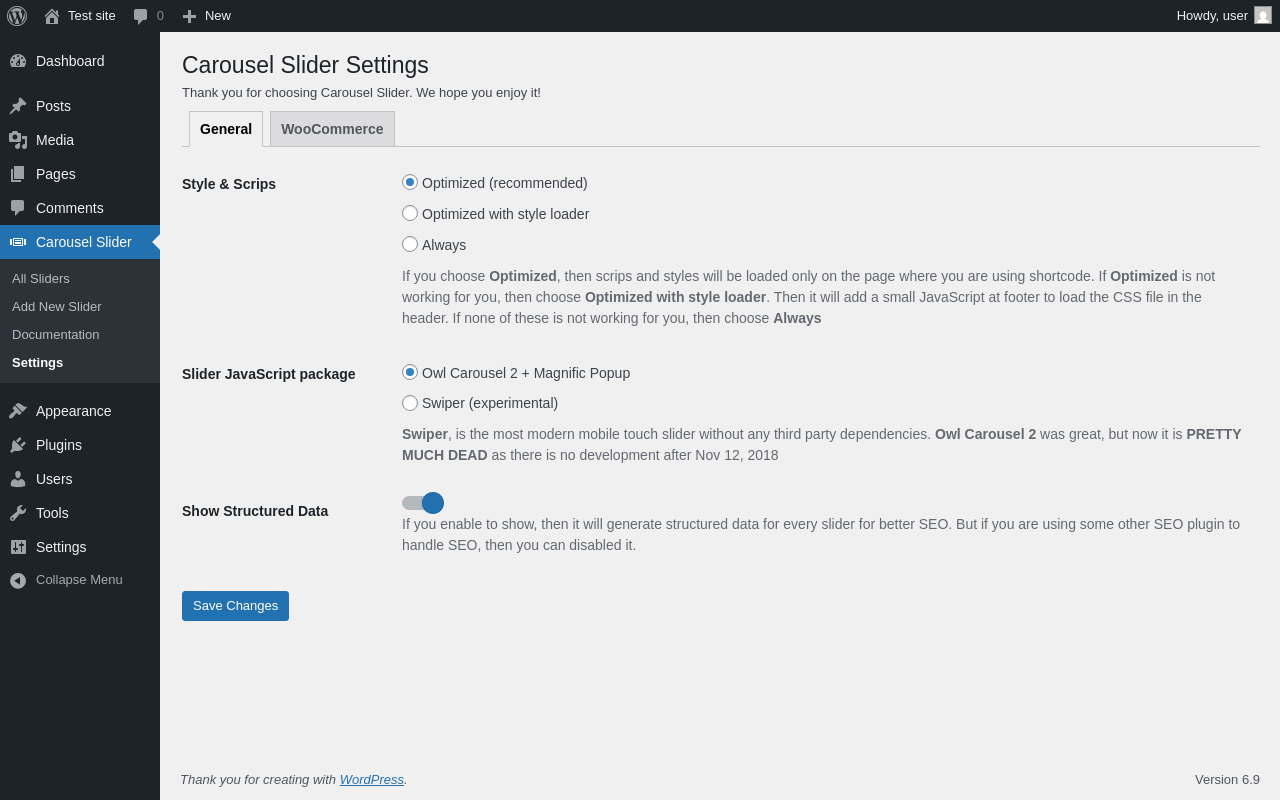This screenshot has height=800, width=1280.
Task: Open All Sliders submenu item
Action: [x=41, y=279]
